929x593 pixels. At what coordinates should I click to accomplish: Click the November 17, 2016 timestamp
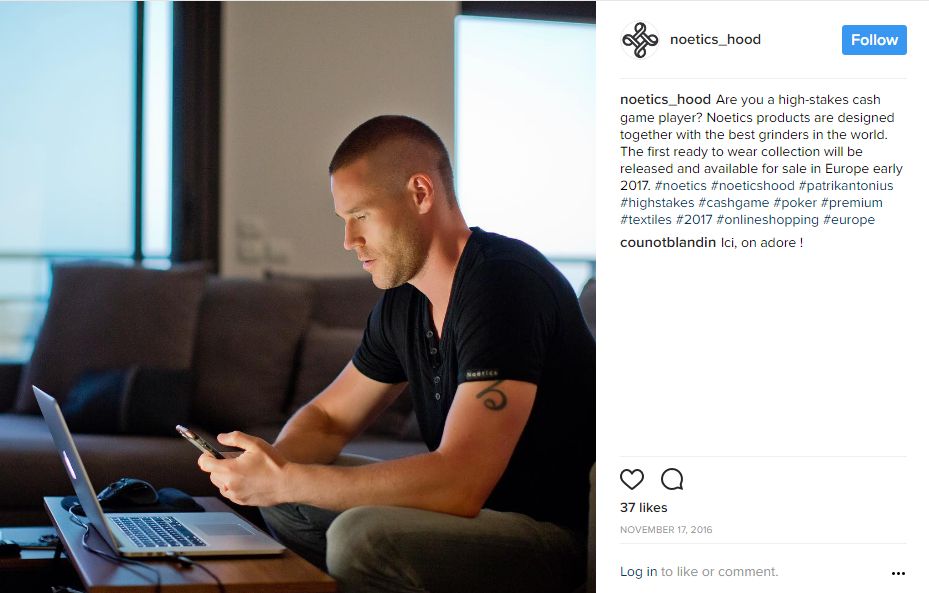click(x=666, y=530)
